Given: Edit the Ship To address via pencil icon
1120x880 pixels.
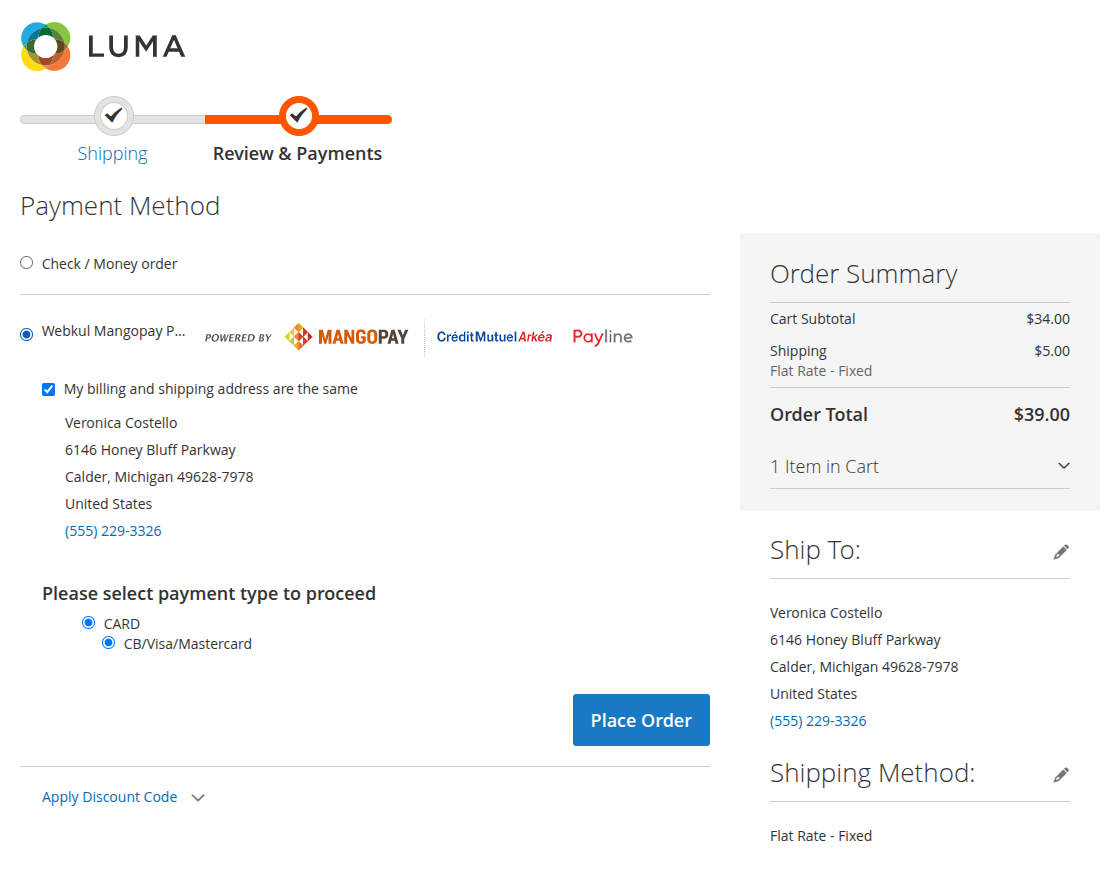Looking at the screenshot, I should click(1060, 551).
